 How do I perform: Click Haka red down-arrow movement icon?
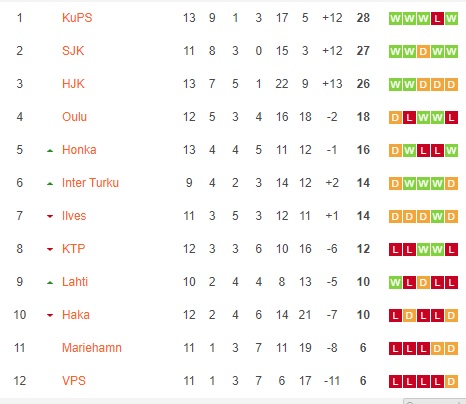pos(50,315)
